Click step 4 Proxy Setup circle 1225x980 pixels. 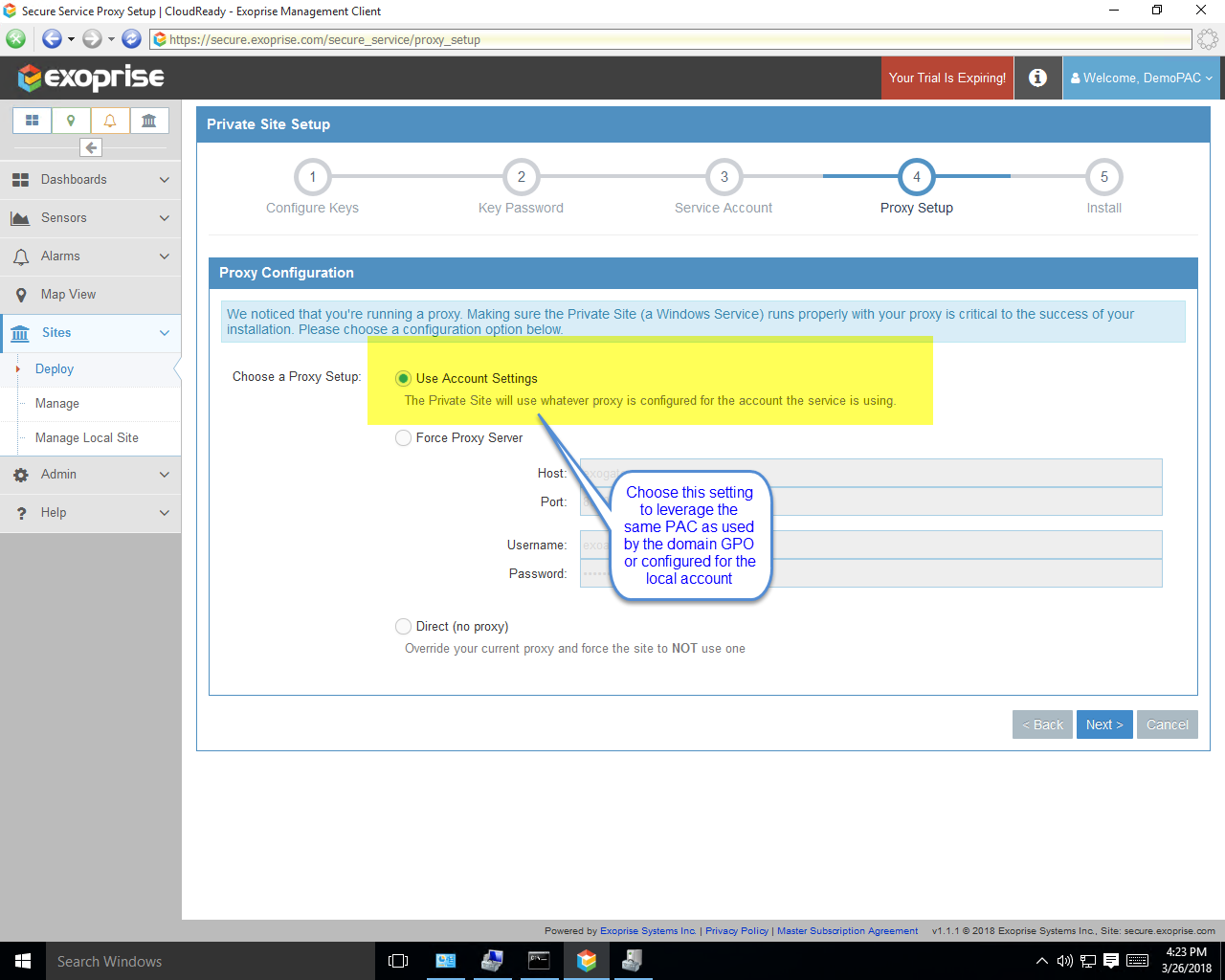coord(917,177)
